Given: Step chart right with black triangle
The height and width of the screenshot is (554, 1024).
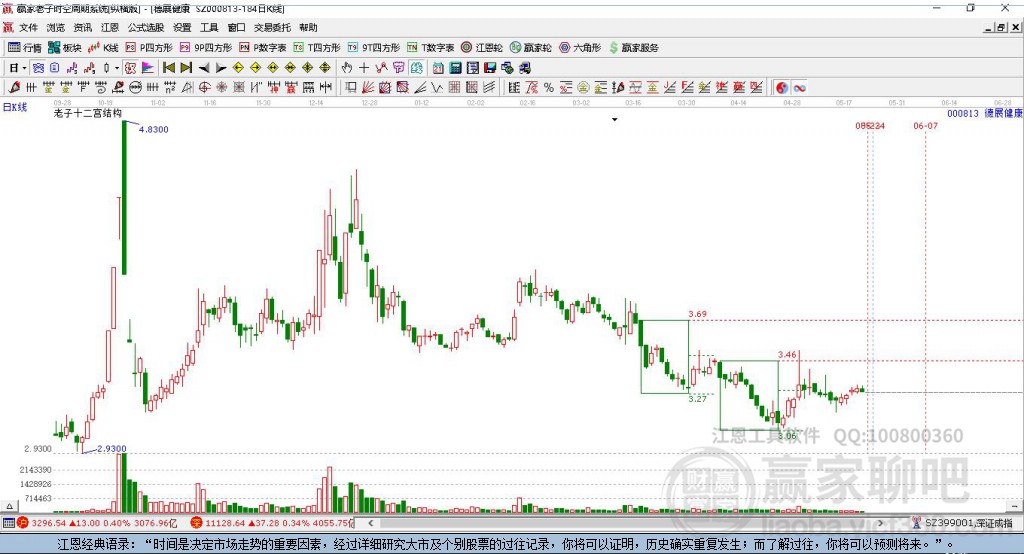Looking at the screenshot, I should 221,68.
